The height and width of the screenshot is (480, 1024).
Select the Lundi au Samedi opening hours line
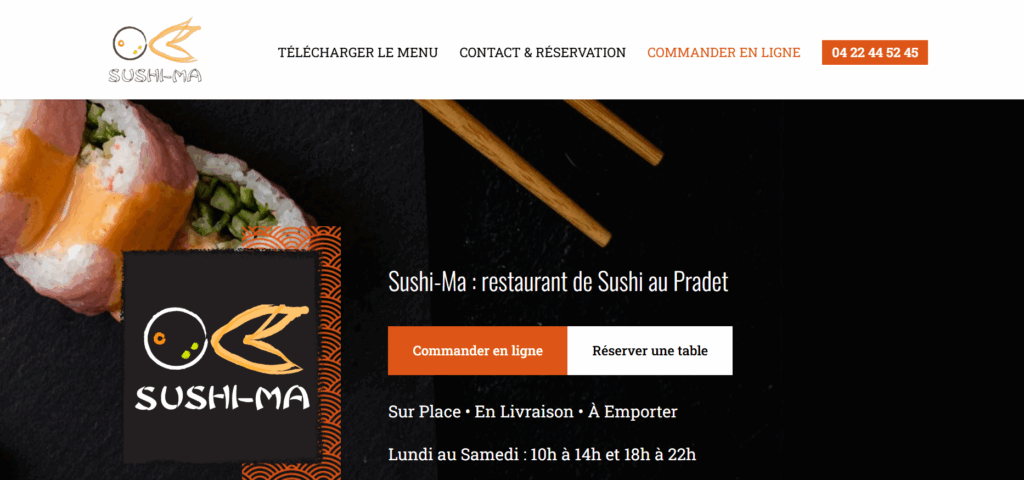click(x=542, y=455)
